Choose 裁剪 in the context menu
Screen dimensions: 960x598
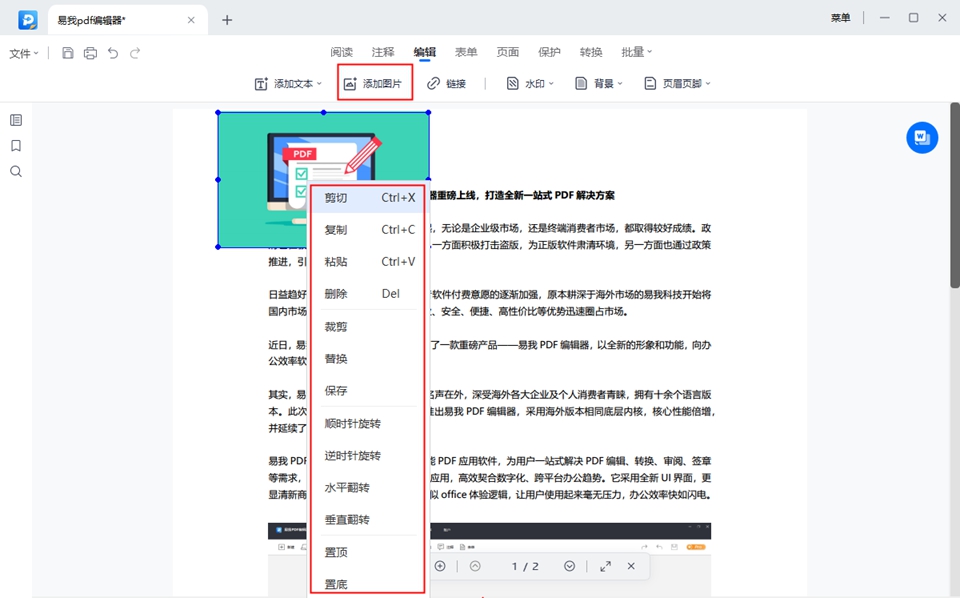click(367, 327)
